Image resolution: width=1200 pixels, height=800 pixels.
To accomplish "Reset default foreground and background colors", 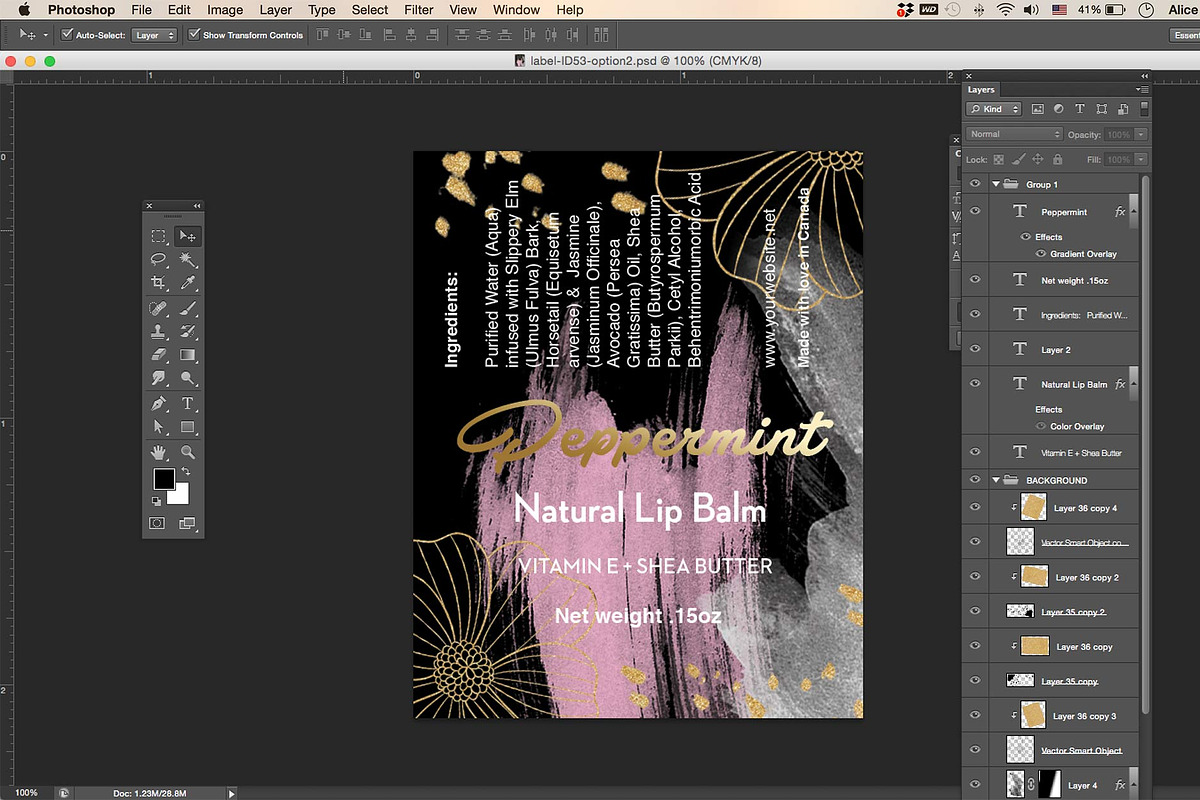I will (x=156, y=501).
